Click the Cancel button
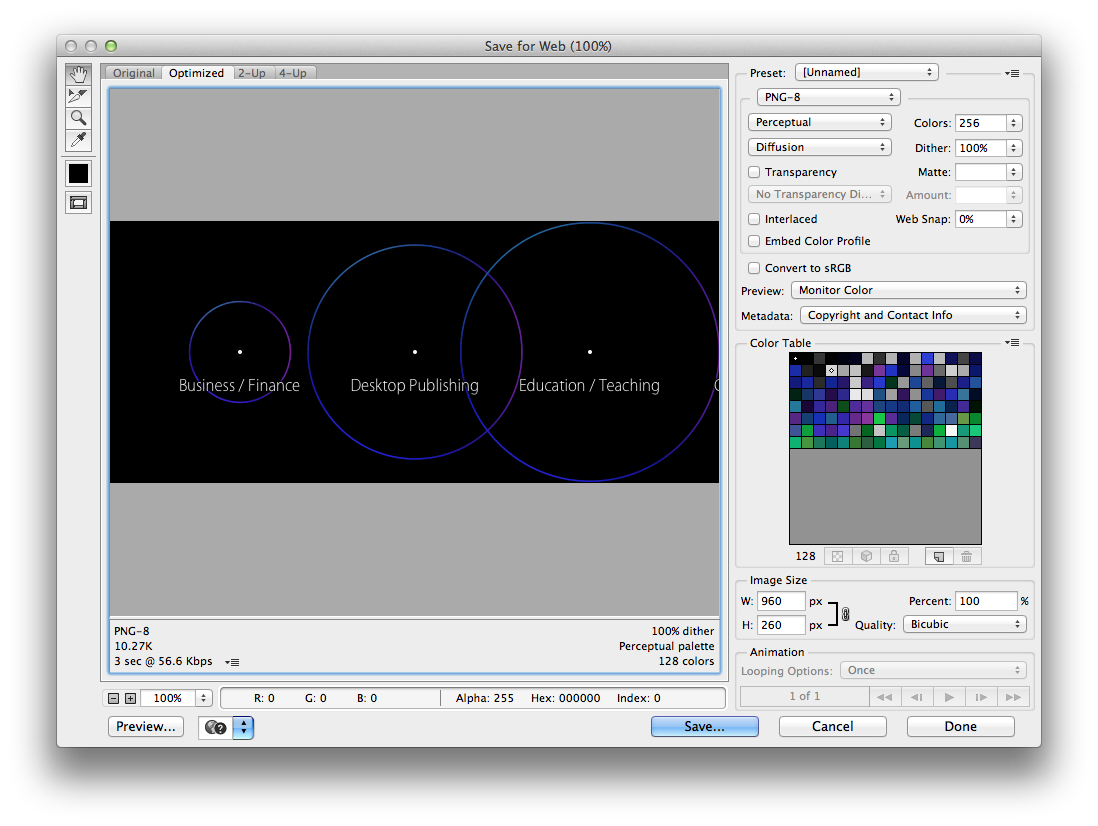1098x826 pixels. [x=832, y=727]
